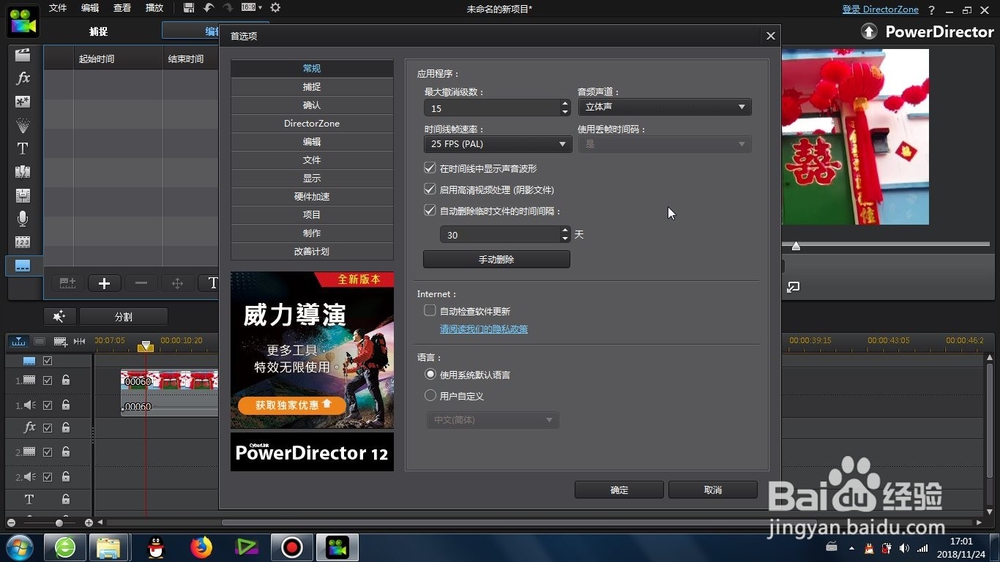Image resolution: width=1000 pixels, height=562 pixels.
Task: Uncheck show sound waveform in timeline
Action: point(430,168)
